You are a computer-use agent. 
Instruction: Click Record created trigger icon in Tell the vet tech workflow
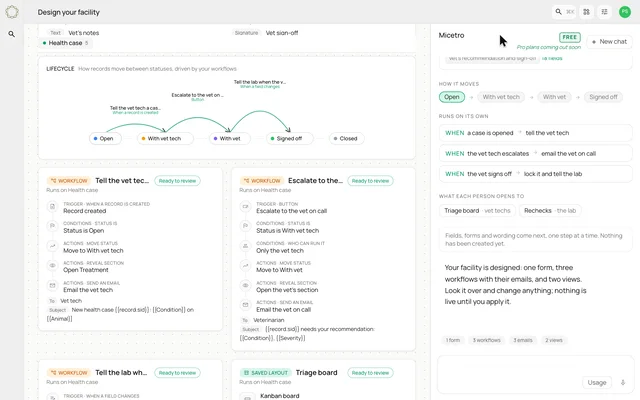pyautogui.click(x=52, y=207)
